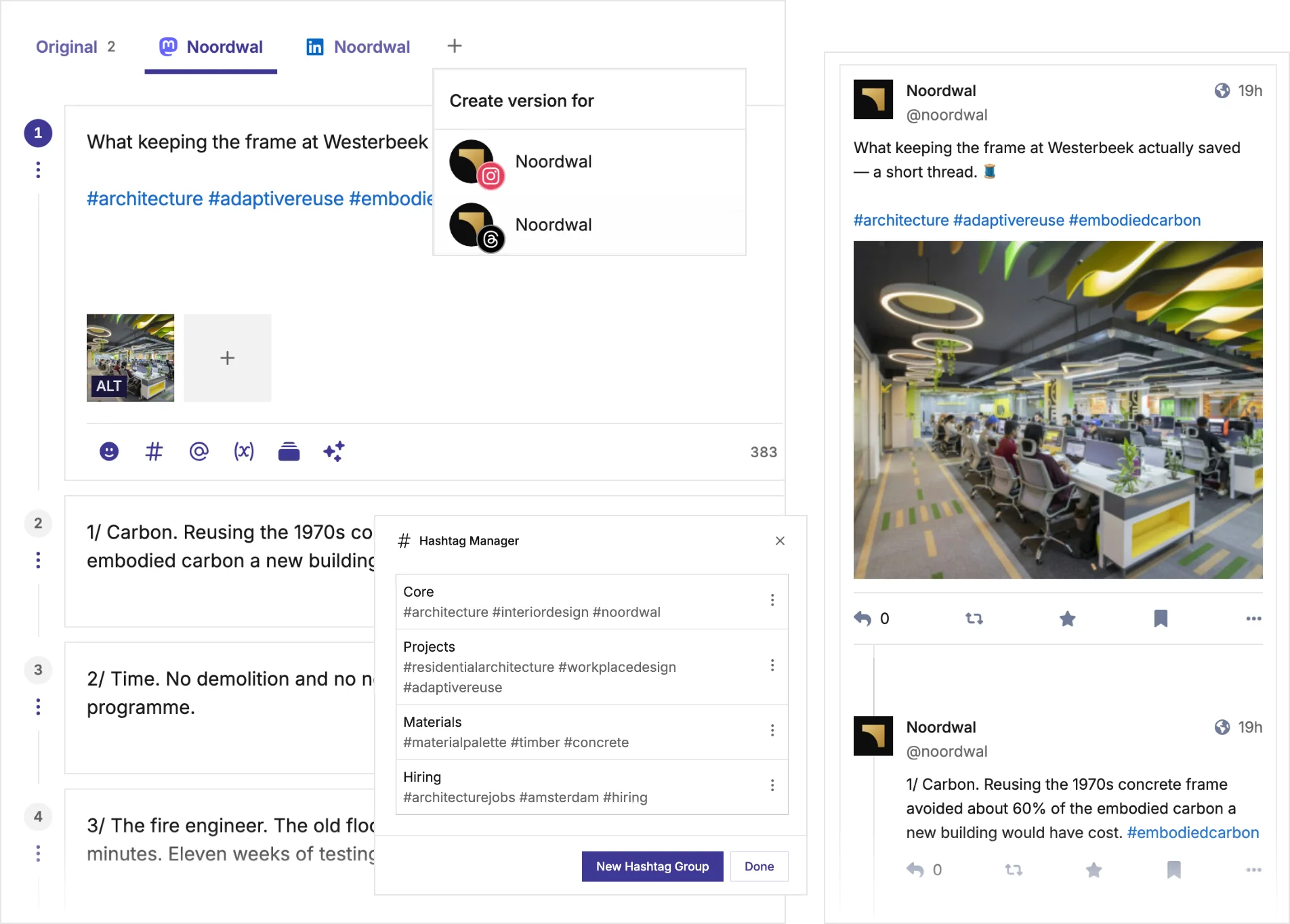Click the New Hashtag Group button
The height and width of the screenshot is (924, 1290).
point(652,866)
